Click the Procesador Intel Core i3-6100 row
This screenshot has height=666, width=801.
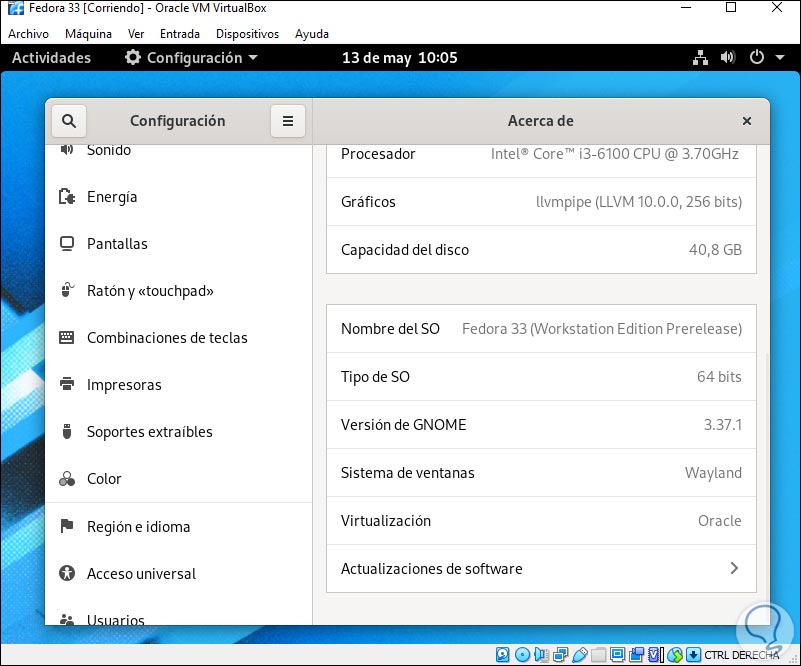[x=541, y=161]
